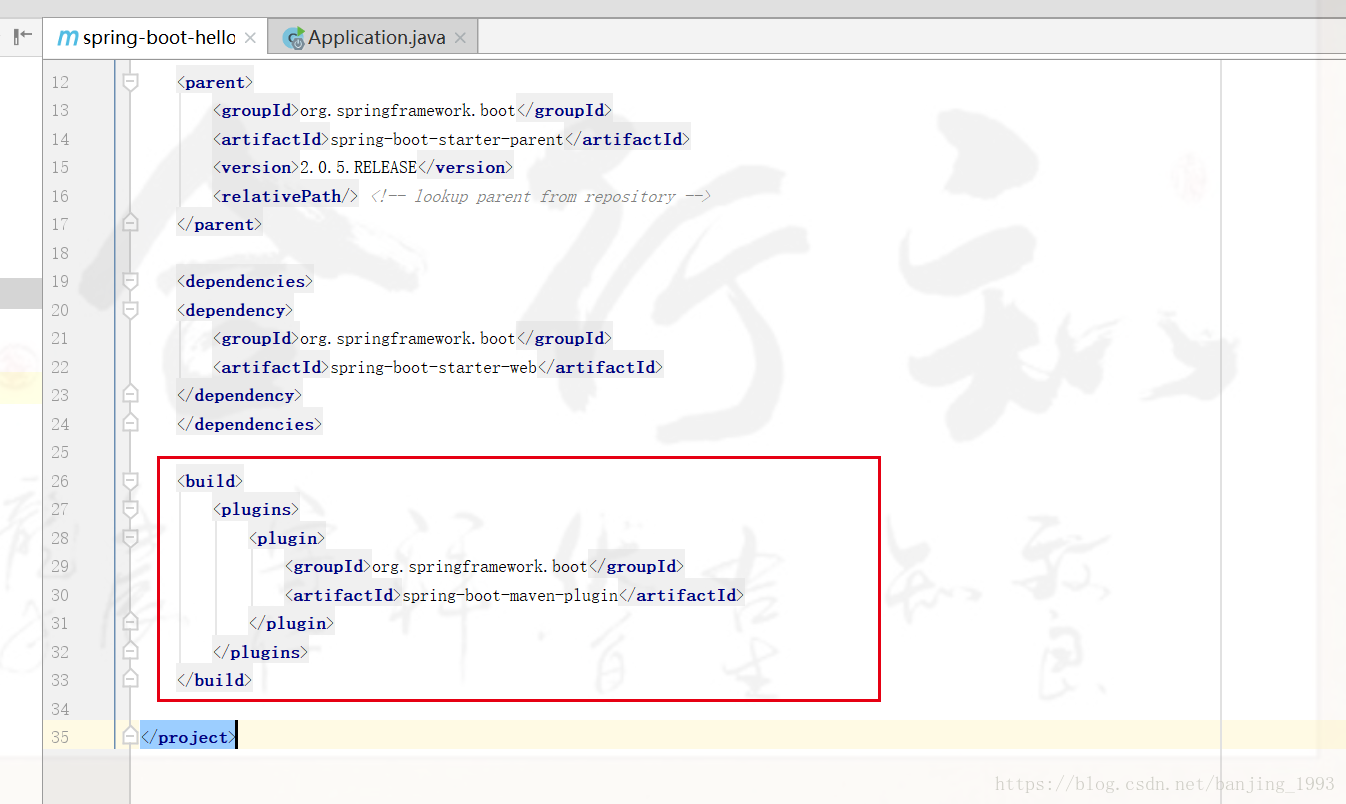The width and height of the screenshot is (1346, 804).
Task: Click the closing '</plugins>' tag on line 32
Action: (261, 652)
